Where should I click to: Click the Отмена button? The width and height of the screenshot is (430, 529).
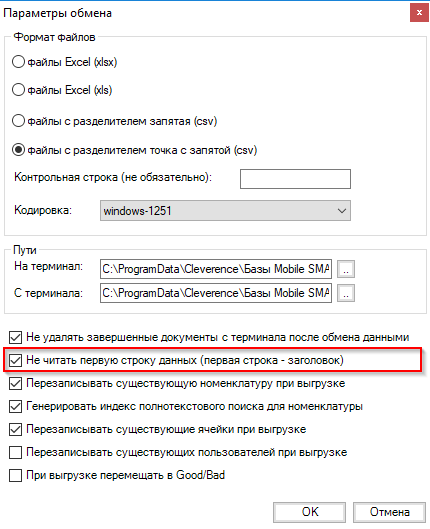point(390,512)
